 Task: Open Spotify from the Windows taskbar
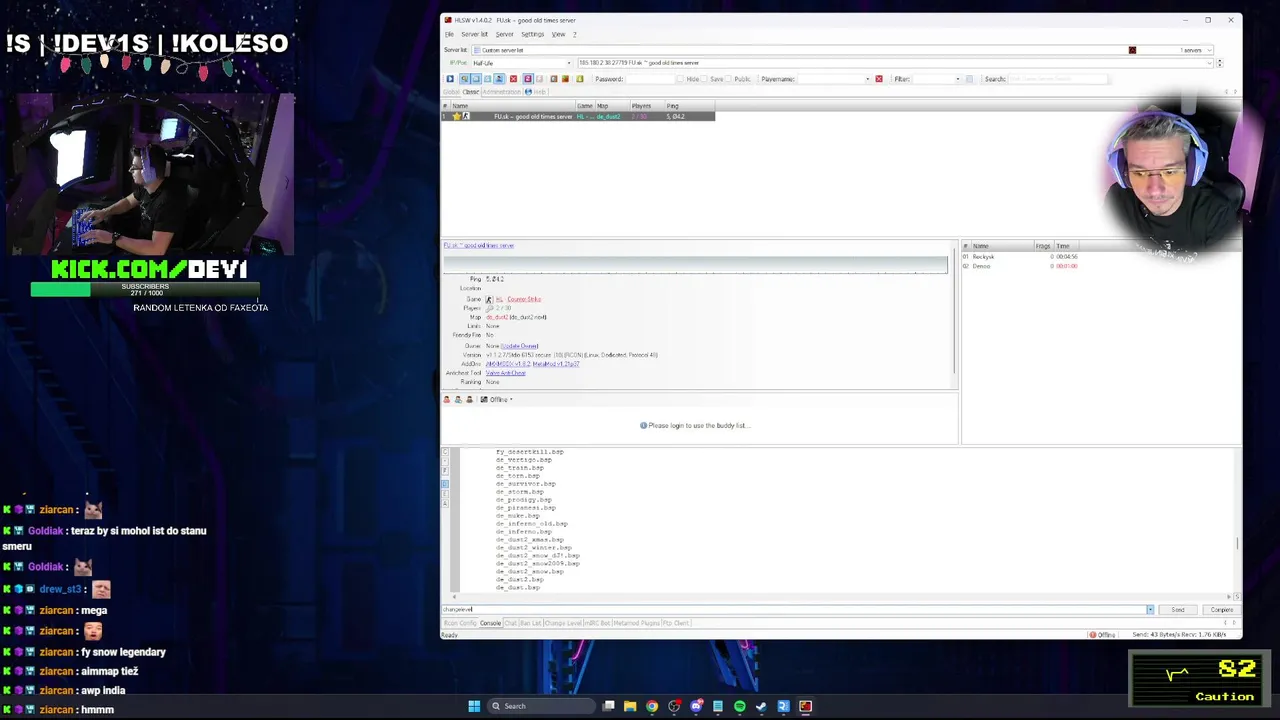pyautogui.click(x=739, y=706)
